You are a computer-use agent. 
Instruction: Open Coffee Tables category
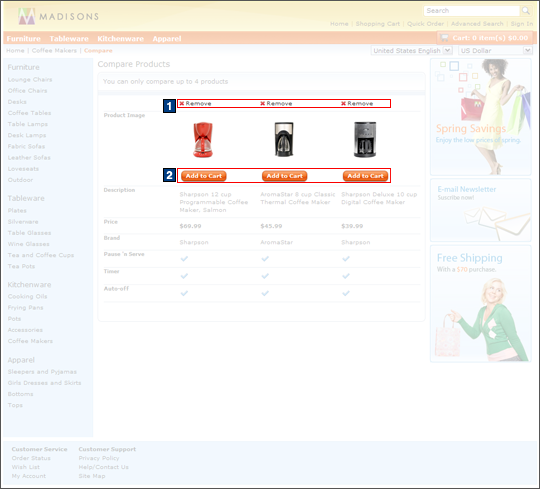tap(30, 113)
